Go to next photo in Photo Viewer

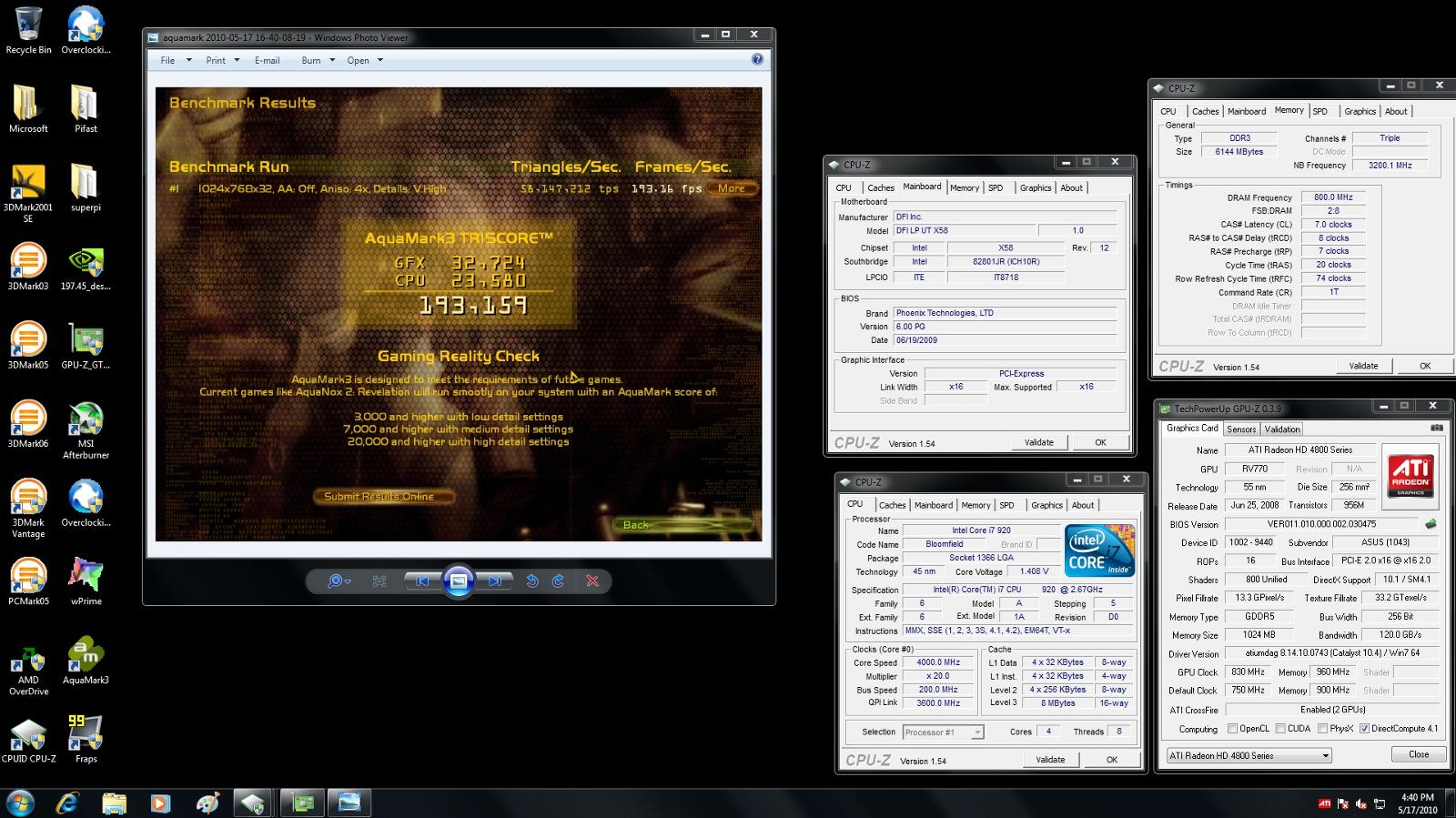[494, 581]
